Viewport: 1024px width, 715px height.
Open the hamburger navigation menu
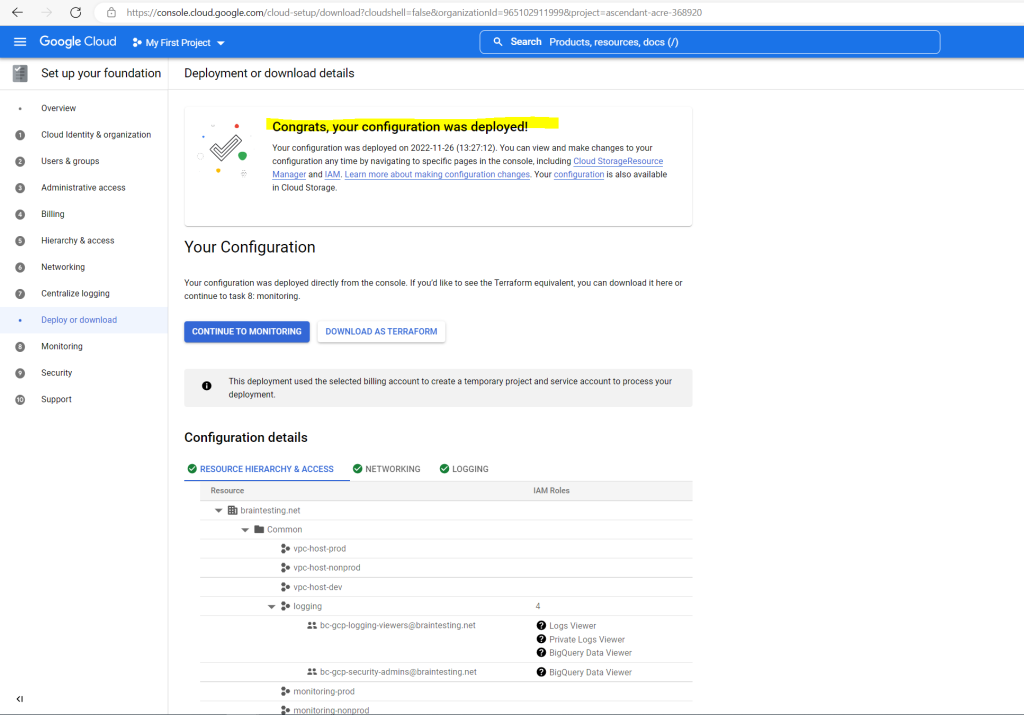(20, 42)
